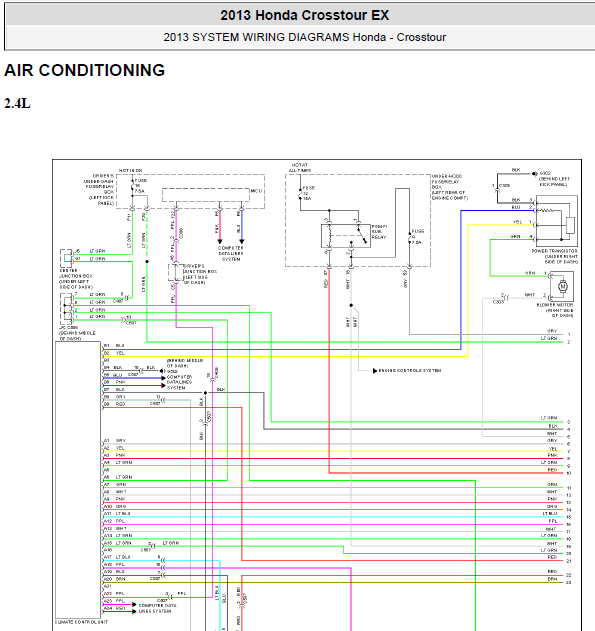
Task: Select the blue arrow below MICU
Action: coord(242,241)
